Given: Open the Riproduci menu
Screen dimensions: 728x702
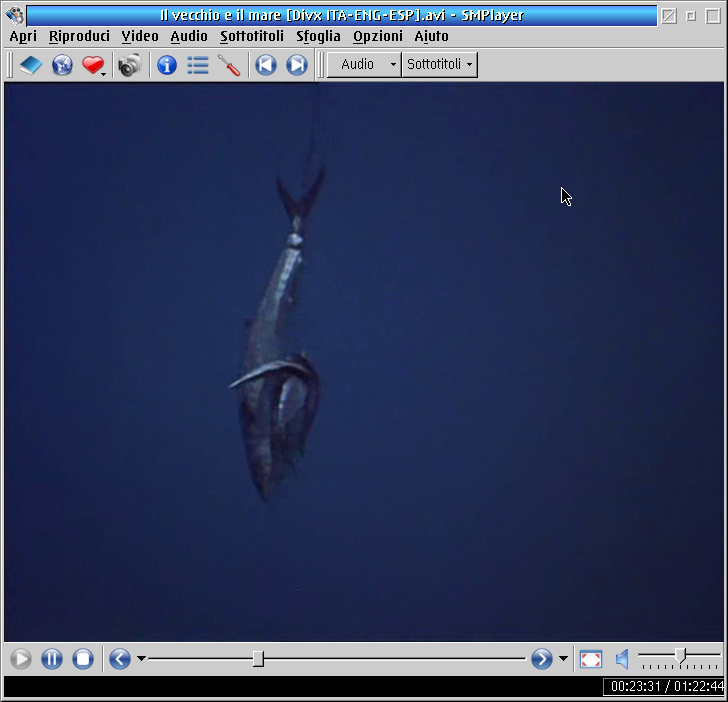Looking at the screenshot, I should click(79, 36).
